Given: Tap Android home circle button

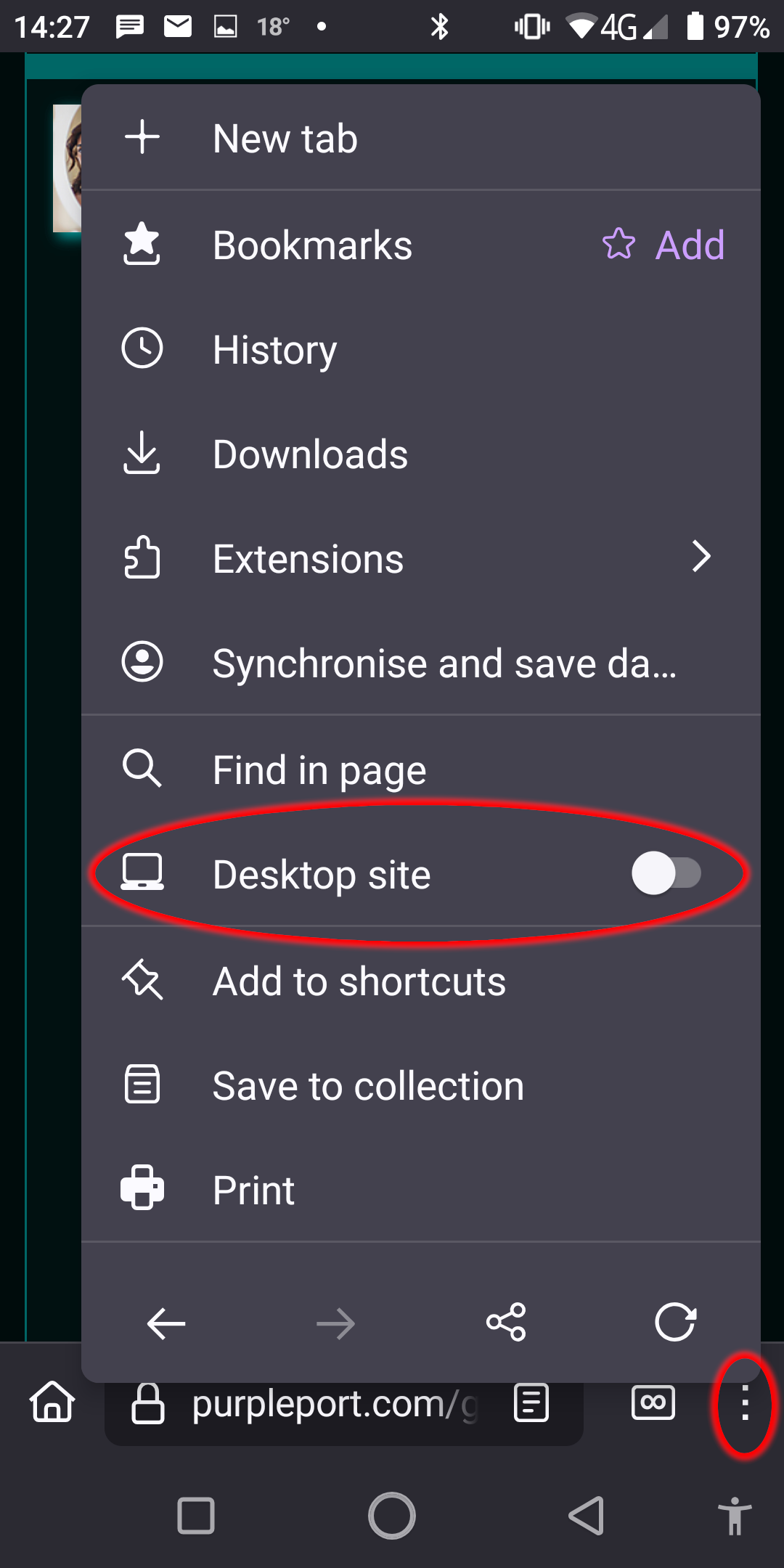Looking at the screenshot, I should pyautogui.click(x=392, y=1516).
